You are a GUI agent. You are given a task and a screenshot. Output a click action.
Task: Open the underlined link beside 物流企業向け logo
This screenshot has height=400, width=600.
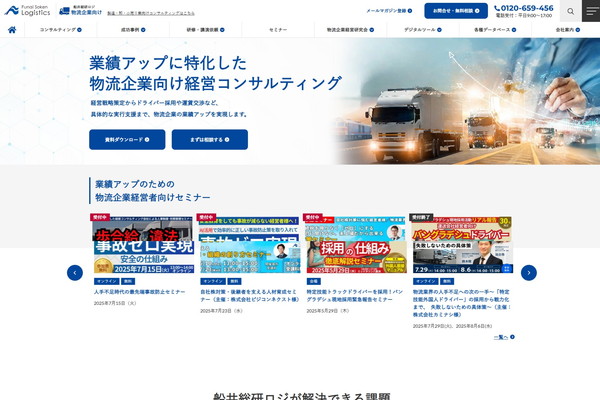pos(151,13)
